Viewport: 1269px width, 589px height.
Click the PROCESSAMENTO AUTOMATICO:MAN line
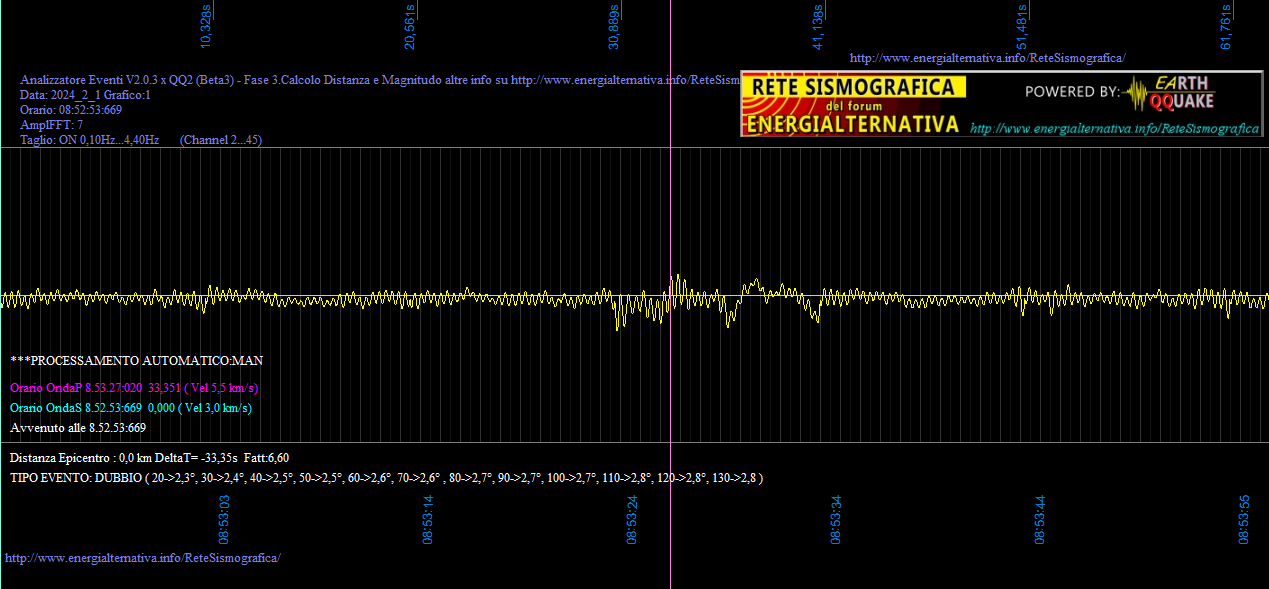137,360
